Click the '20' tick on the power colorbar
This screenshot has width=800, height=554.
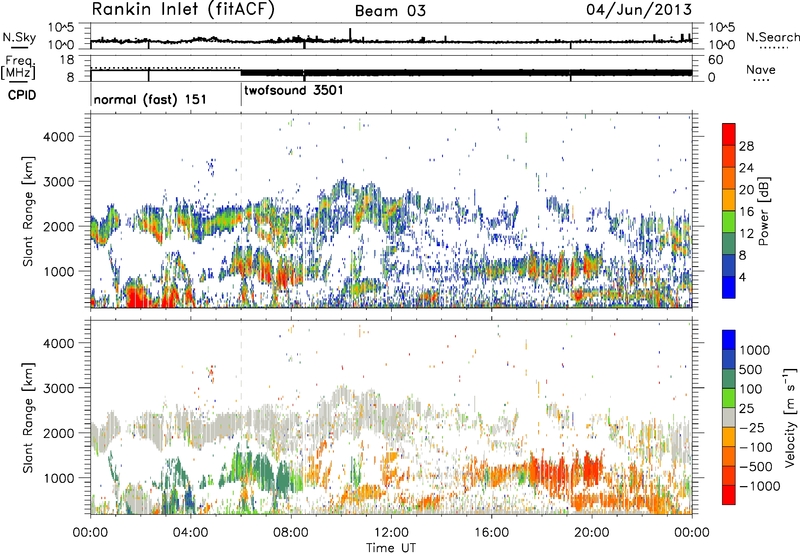746,190
